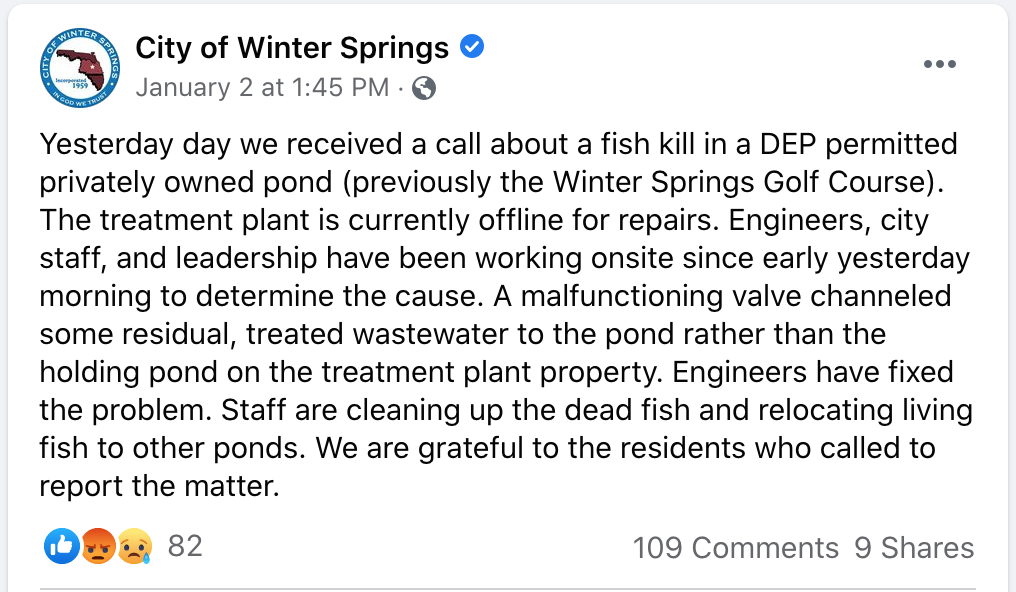Click the text 'treatment plant is currently offline'
The image size is (1016, 592).
click(331, 220)
